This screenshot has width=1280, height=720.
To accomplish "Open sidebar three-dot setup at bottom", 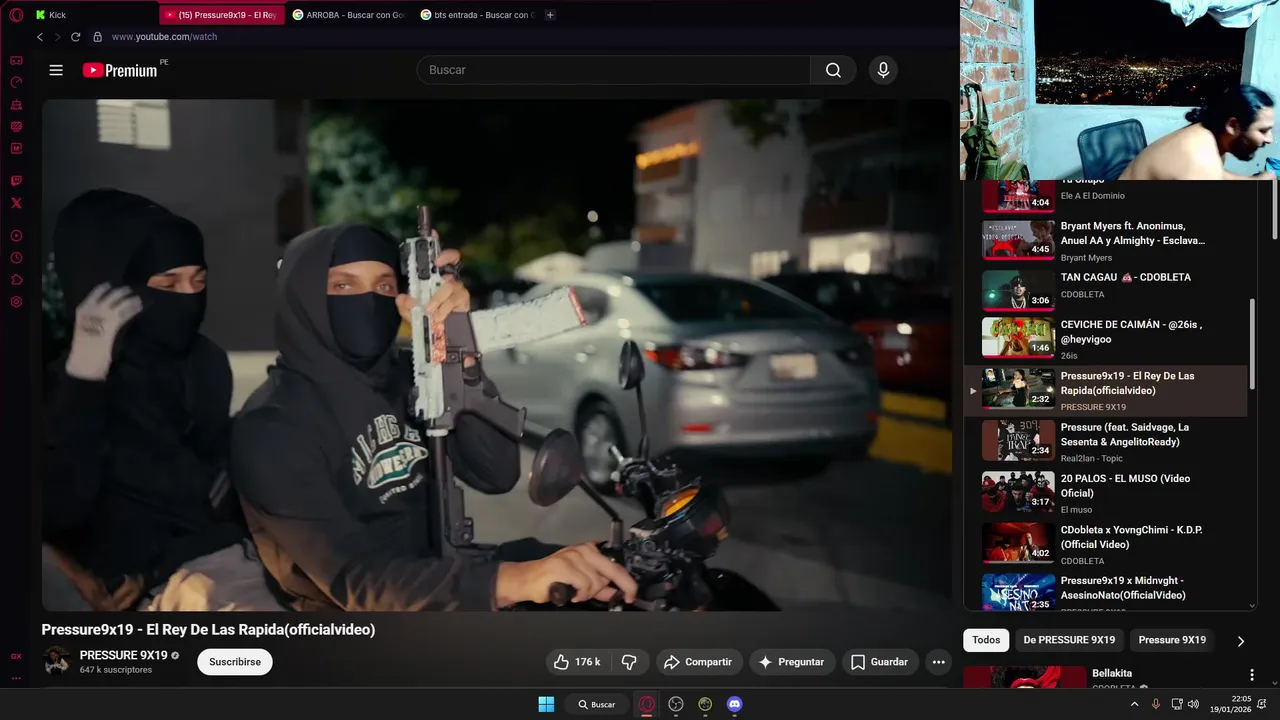I will pyautogui.click(x=16, y=678).
